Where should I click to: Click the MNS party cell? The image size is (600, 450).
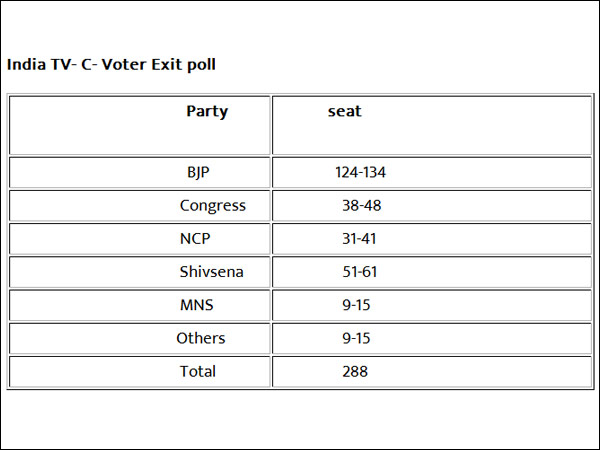tap(197, 305)
